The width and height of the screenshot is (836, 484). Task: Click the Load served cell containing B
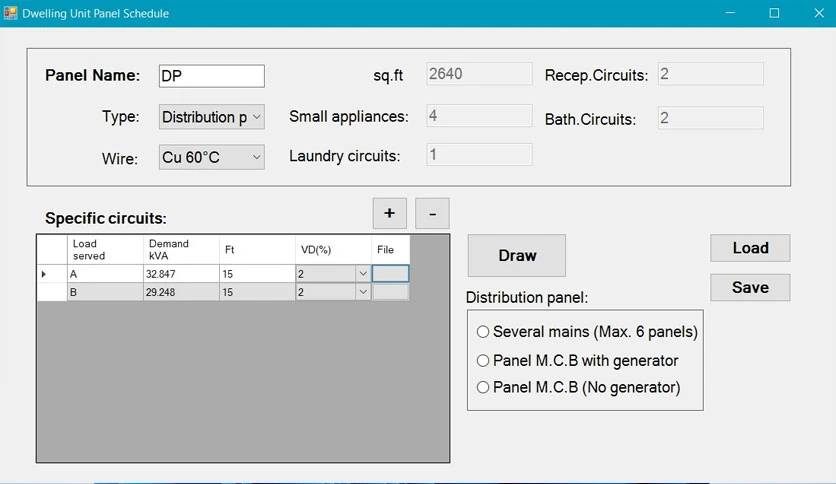(x=105, y=292)
